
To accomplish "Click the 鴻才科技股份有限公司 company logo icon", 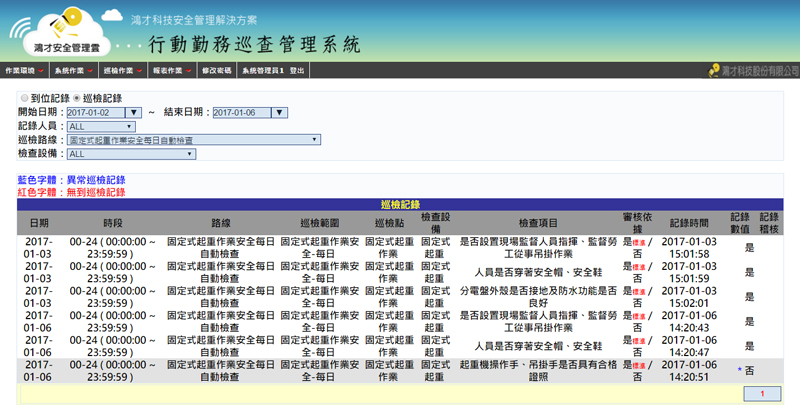I will coord(712,71).
